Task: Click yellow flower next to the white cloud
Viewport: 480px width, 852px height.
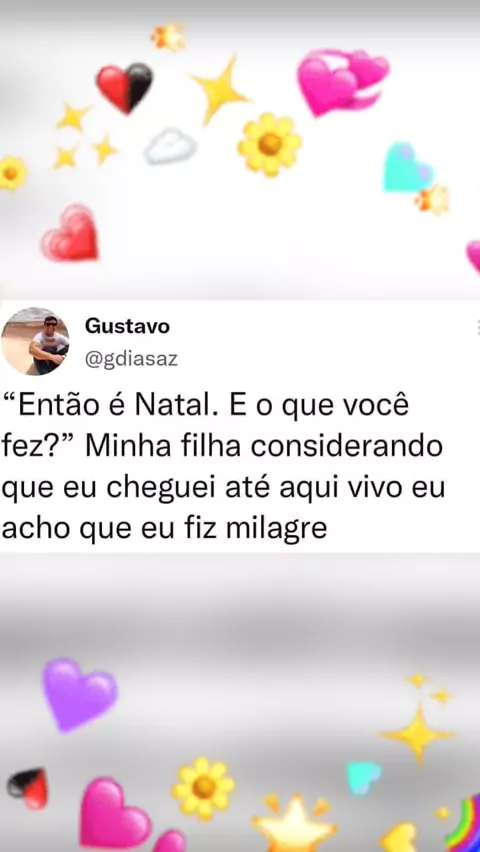Action: pos(270,144)
